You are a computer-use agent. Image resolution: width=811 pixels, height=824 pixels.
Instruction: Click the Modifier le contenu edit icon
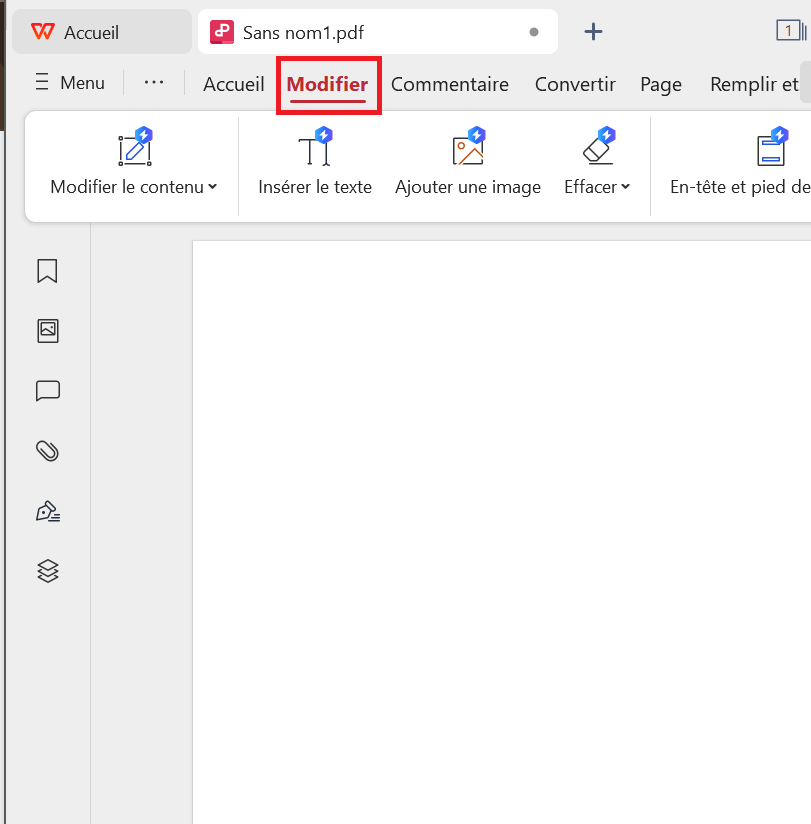pos(135,147)
